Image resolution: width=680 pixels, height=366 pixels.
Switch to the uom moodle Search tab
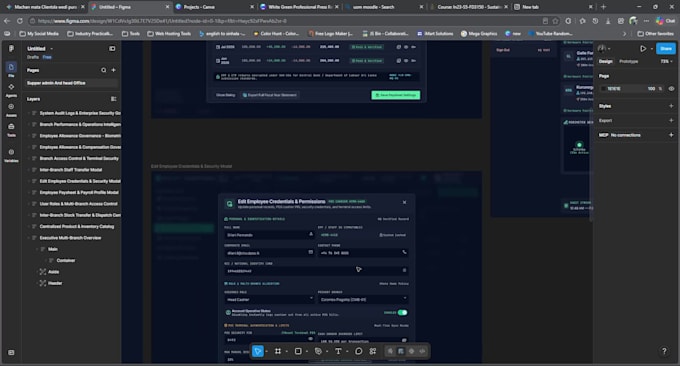coord(383,7)
